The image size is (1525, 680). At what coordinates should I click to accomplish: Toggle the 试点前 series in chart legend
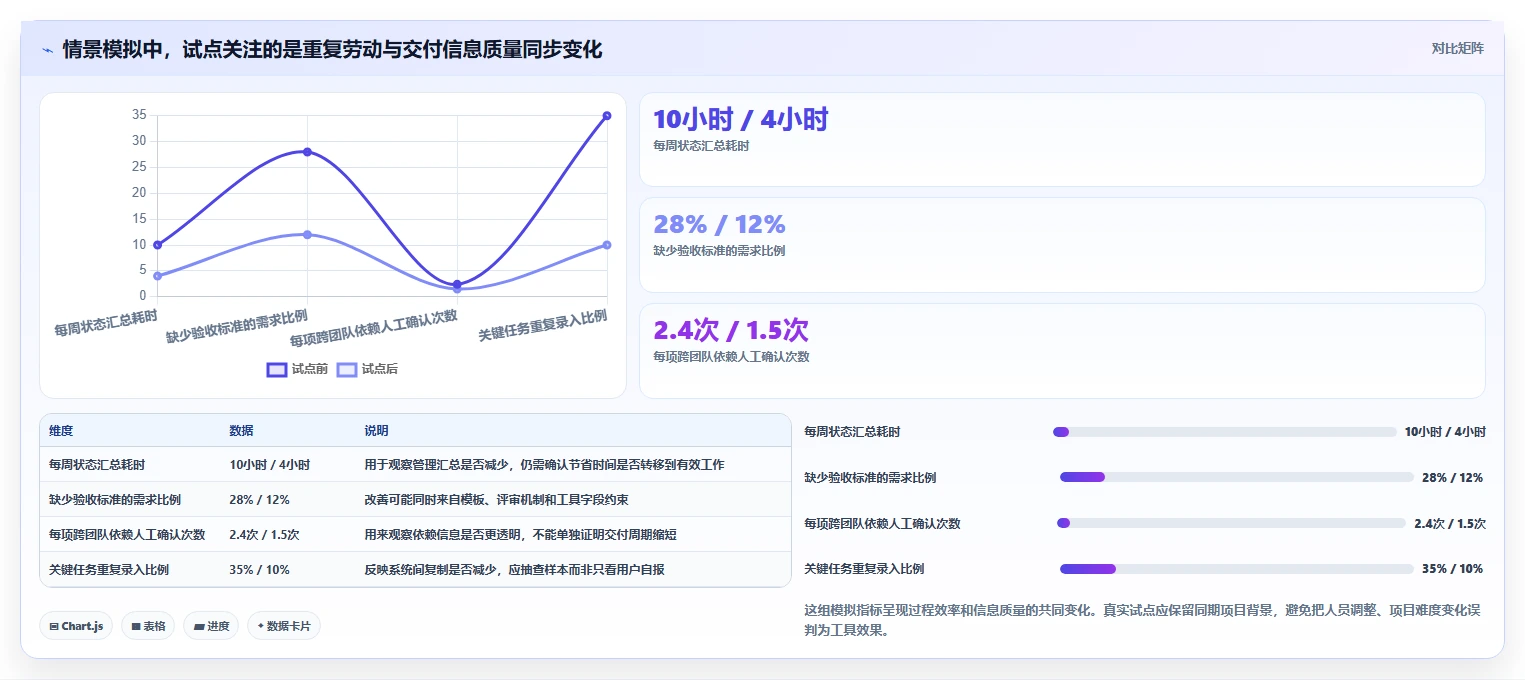pos(298,369)
